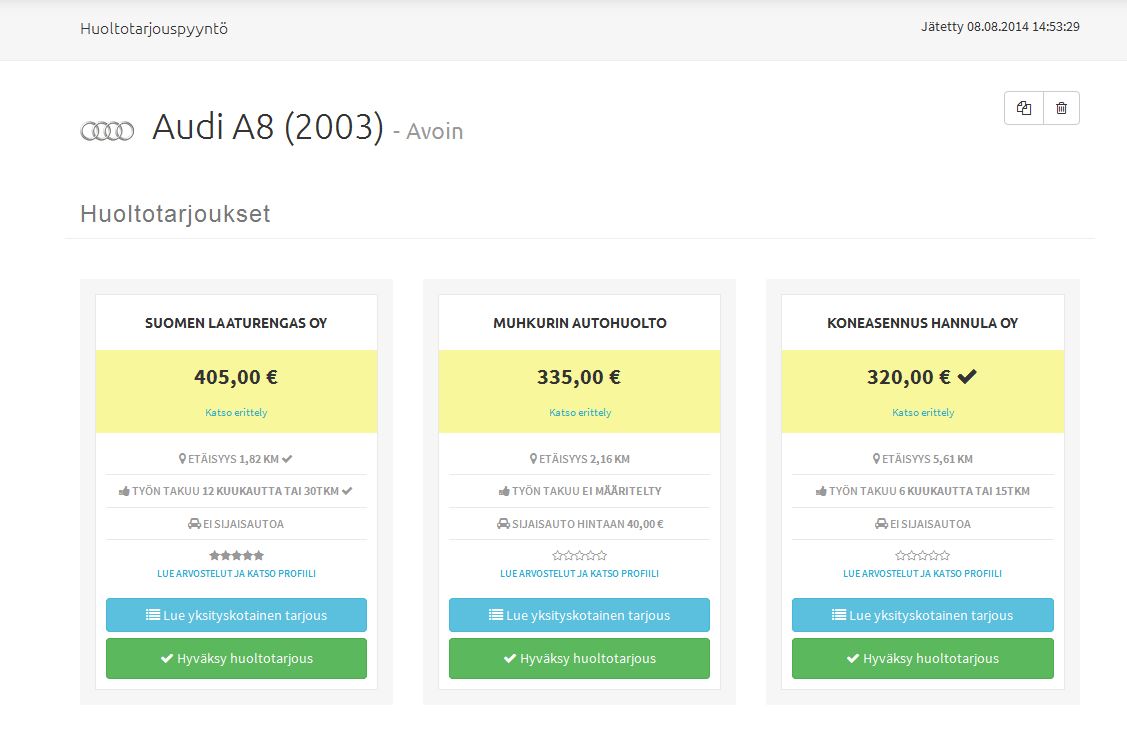Click empty star rating of Koneasennus Hannula
Viewport: 1127px width, 746px height.
click(922, 555)
